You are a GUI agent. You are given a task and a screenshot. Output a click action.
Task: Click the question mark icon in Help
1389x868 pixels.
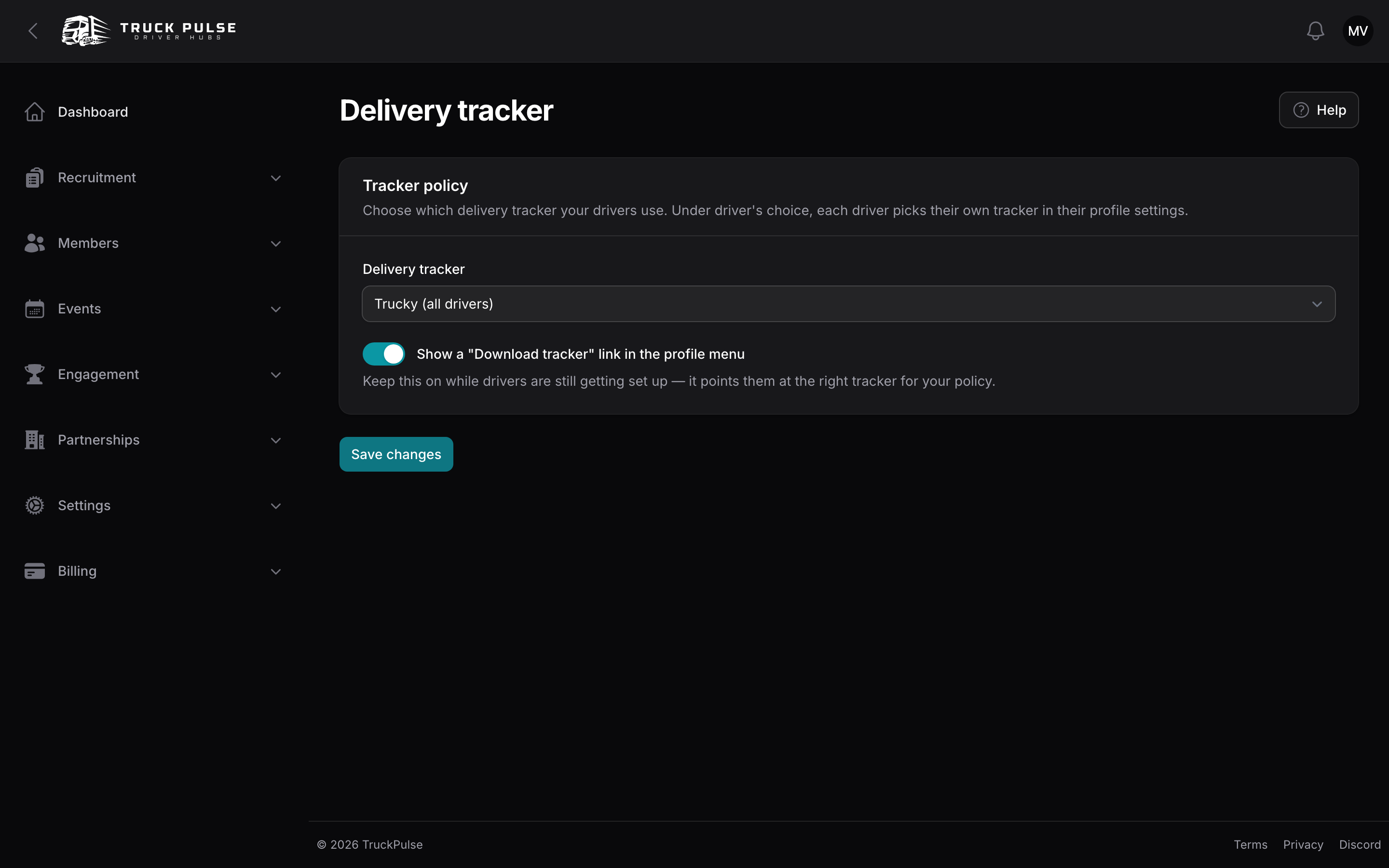1301,110
